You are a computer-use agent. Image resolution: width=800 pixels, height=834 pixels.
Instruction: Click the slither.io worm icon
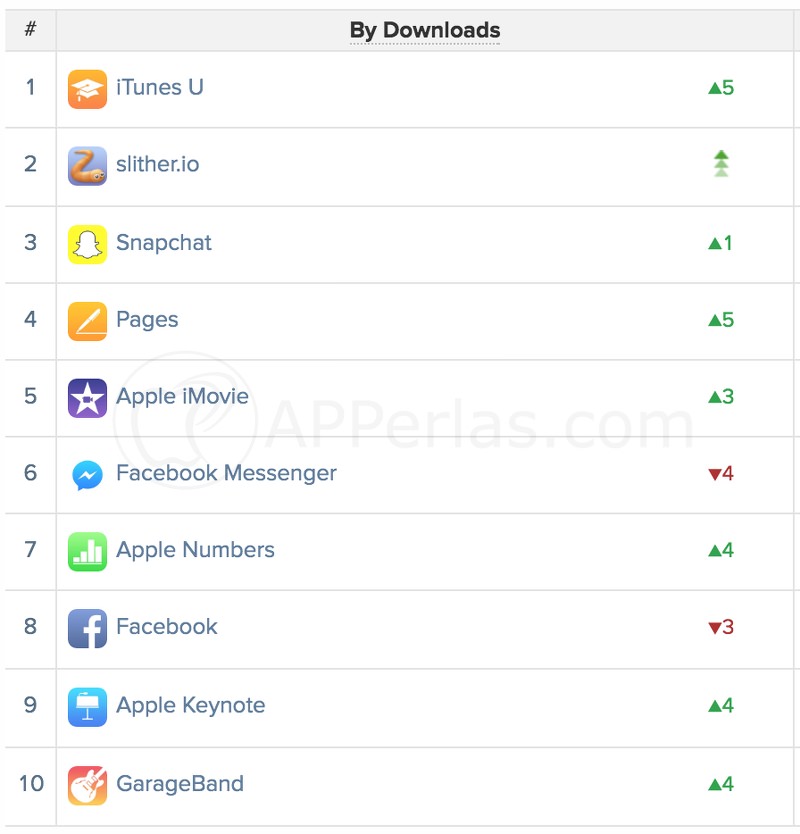(x=87, y=166)
